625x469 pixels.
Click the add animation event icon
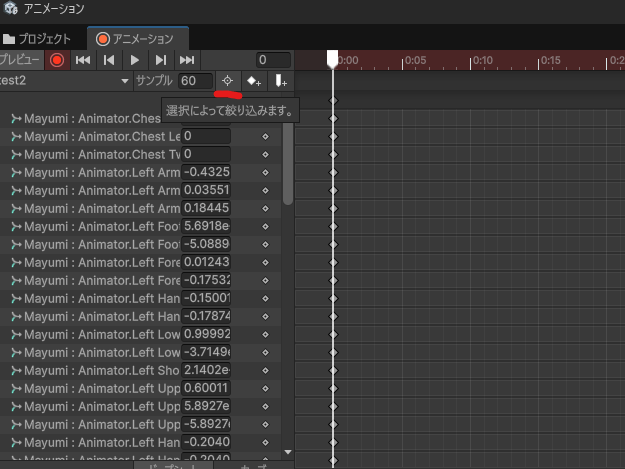click(x=281, y=80)
